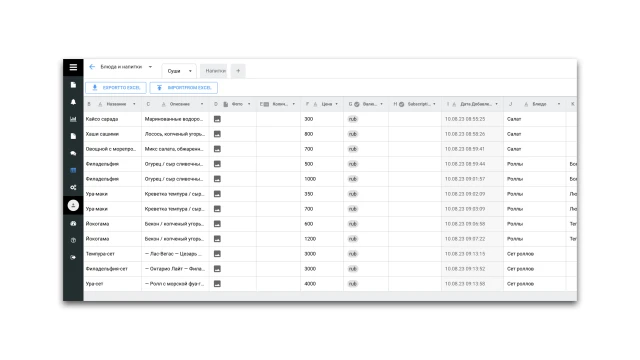Open photo icon in Кайсо сарада row
Image resolution: width=640 pixels, height=360 pixels.
click(217, 119)
